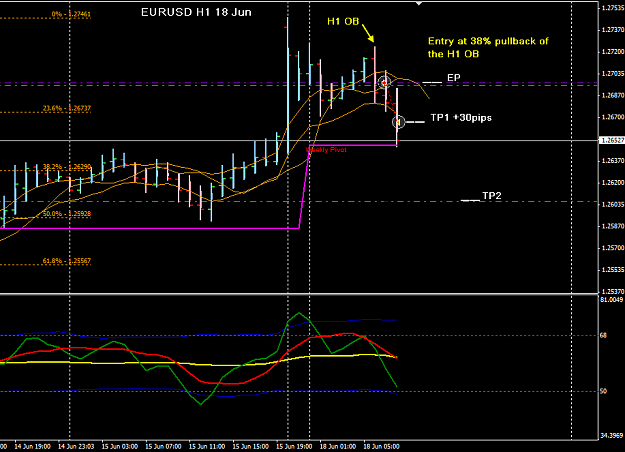Click the 15 Jun 03:00 time label

pyautogui.click(x=120, y=446)
